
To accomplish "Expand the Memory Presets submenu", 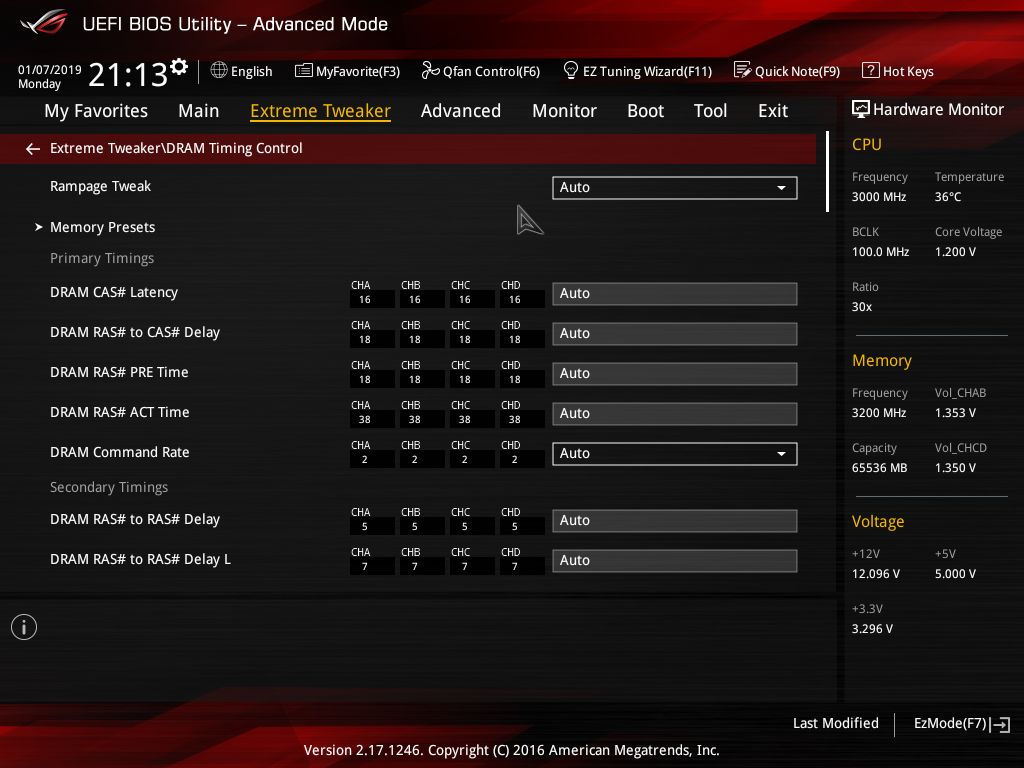I will click(x=103, y=227).
